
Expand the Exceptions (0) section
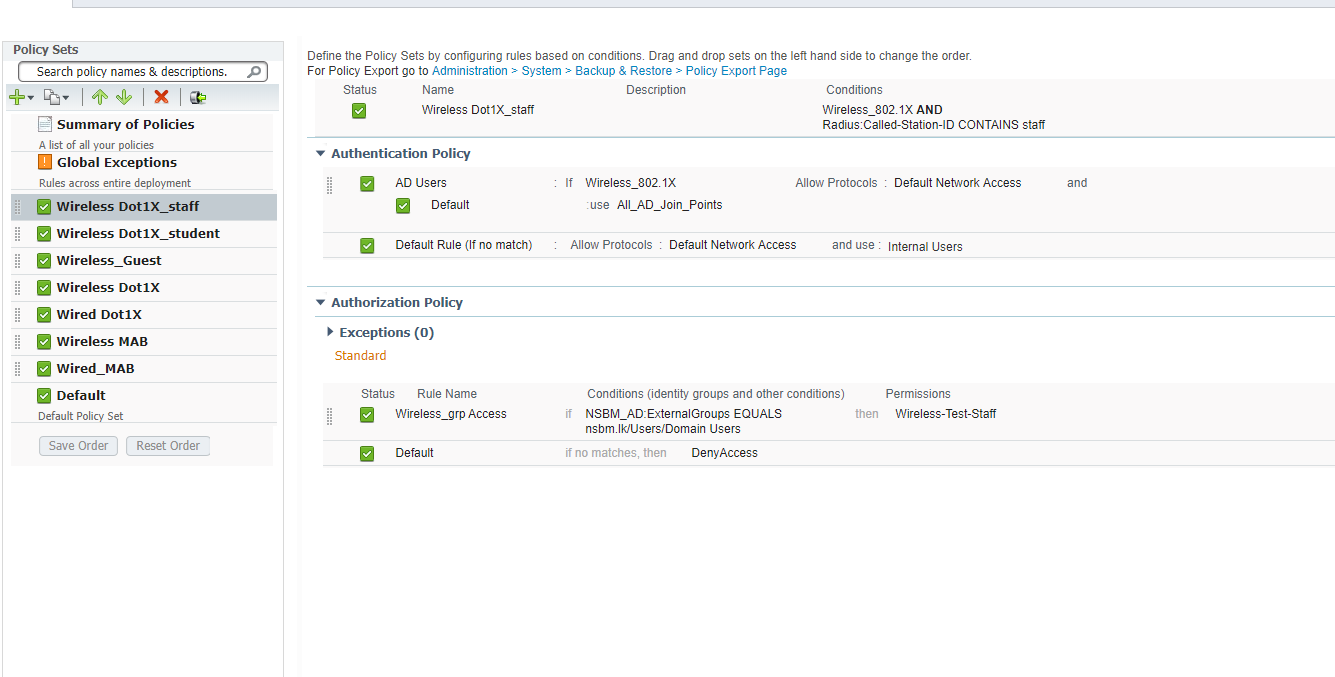point(331,331)
